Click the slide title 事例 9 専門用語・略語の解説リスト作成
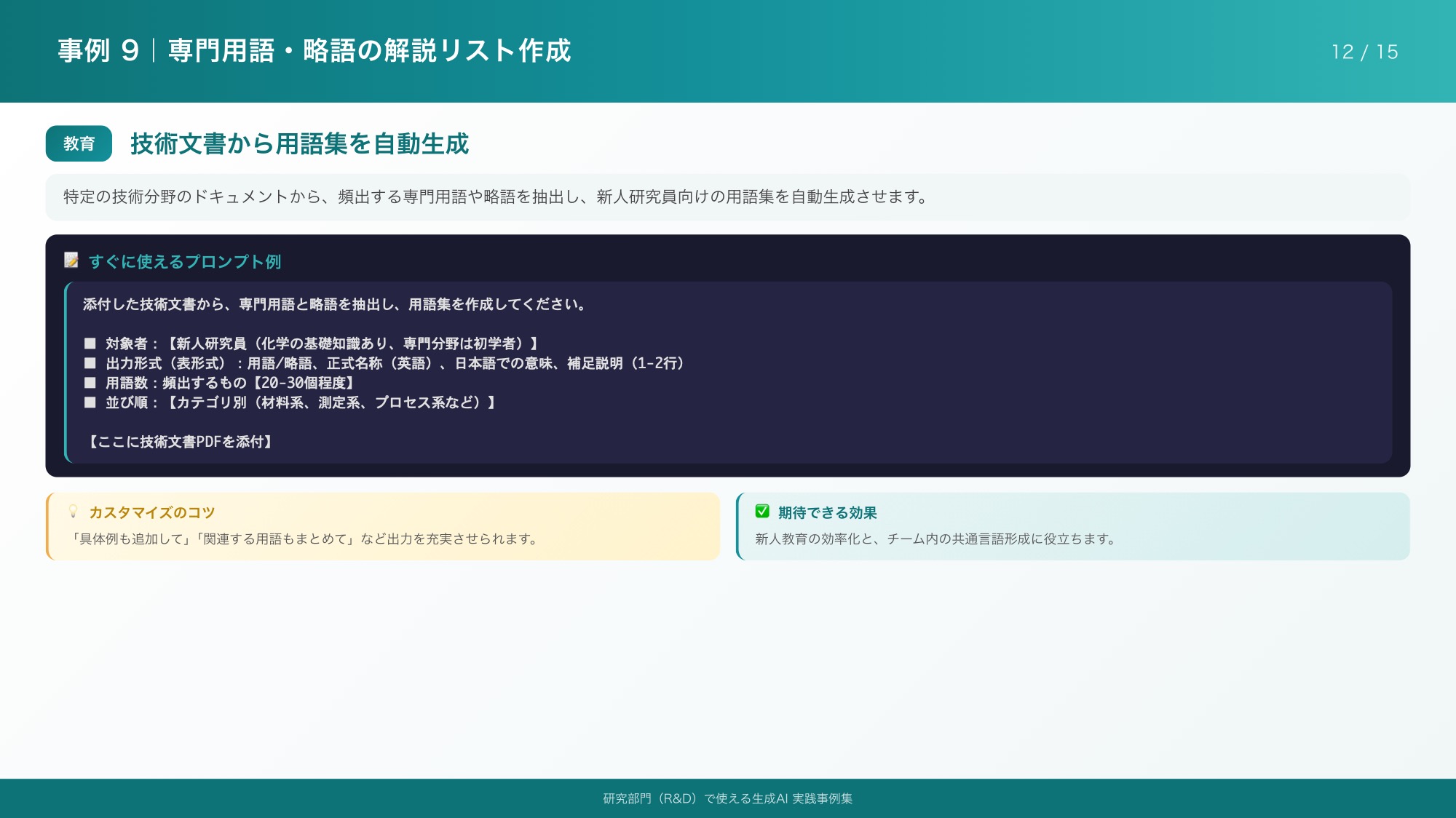This screenshot has height=818, width=1456. (314, 51)
